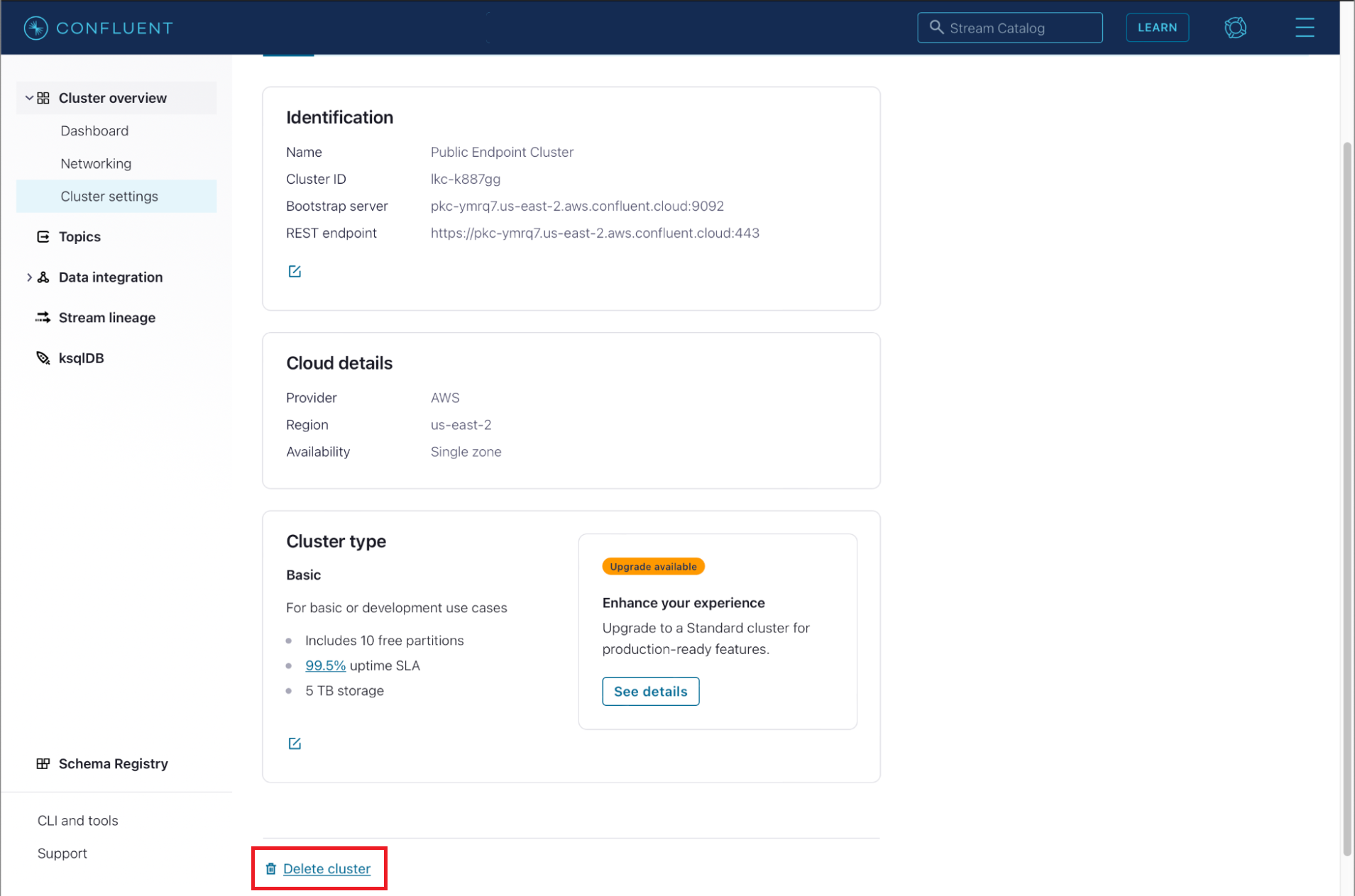Screen dimensions: 1355x896
Task: Open ksqlDB from the sidebar
Action: [82, 358]
